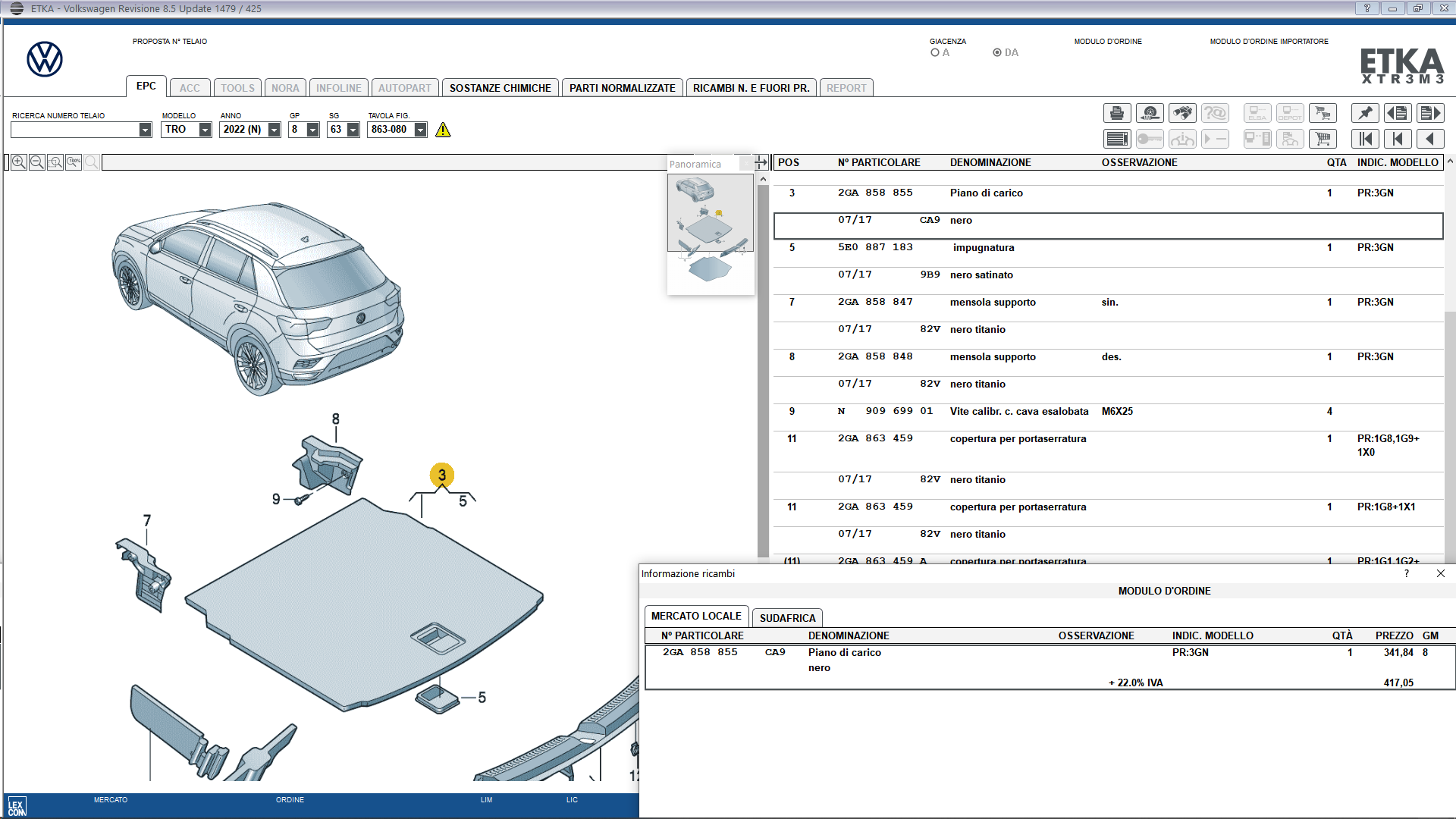Click the car document icon

(1290, 139)
